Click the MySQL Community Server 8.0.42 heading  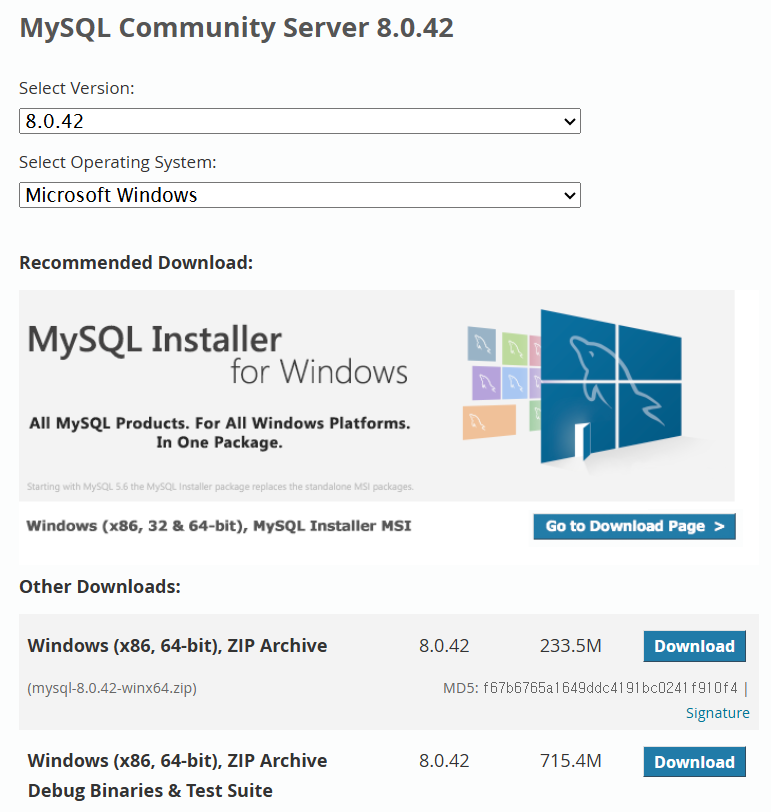click(237, 28)
